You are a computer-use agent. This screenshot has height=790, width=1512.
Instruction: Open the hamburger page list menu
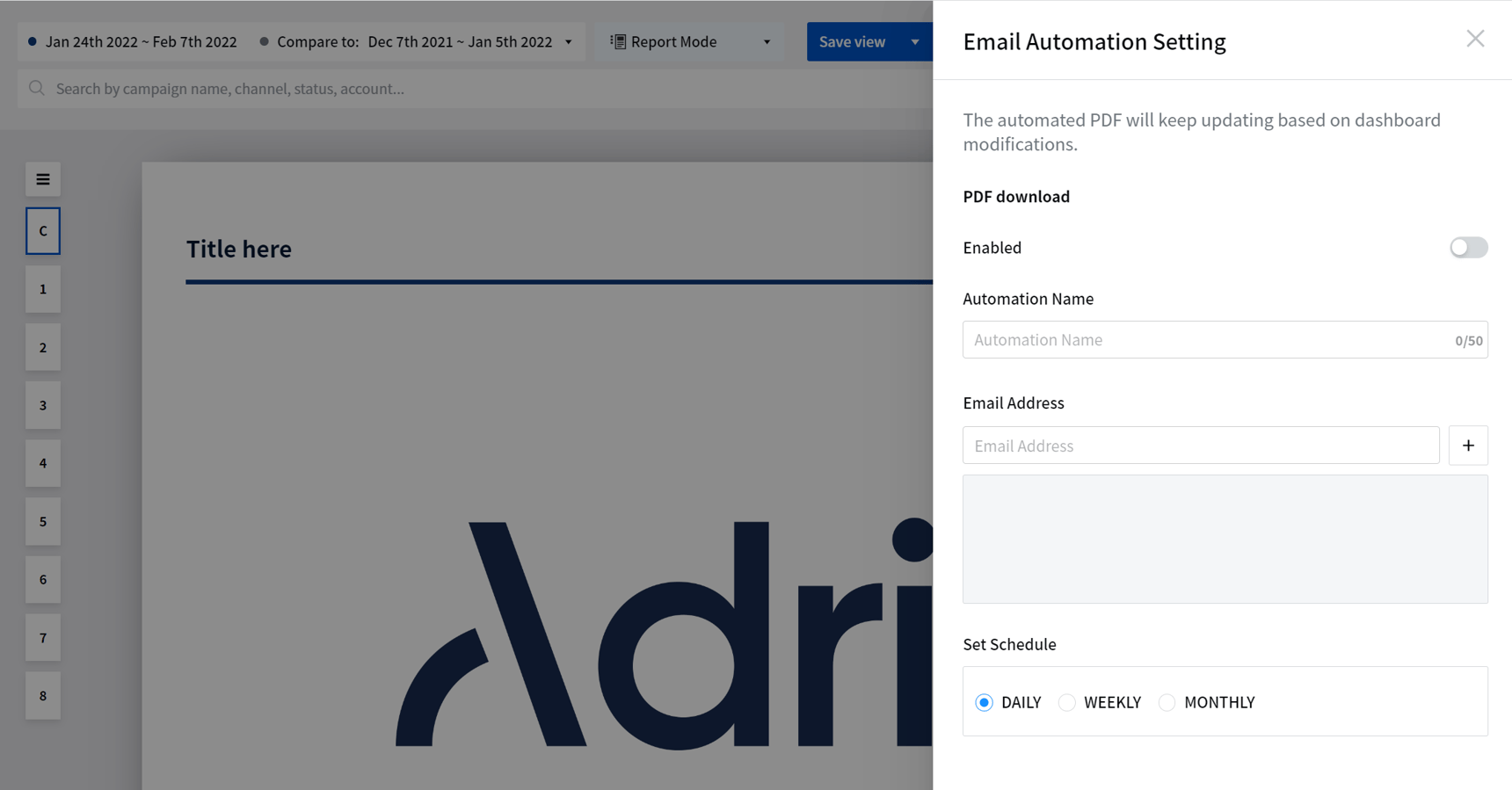(x=43, y=179)
